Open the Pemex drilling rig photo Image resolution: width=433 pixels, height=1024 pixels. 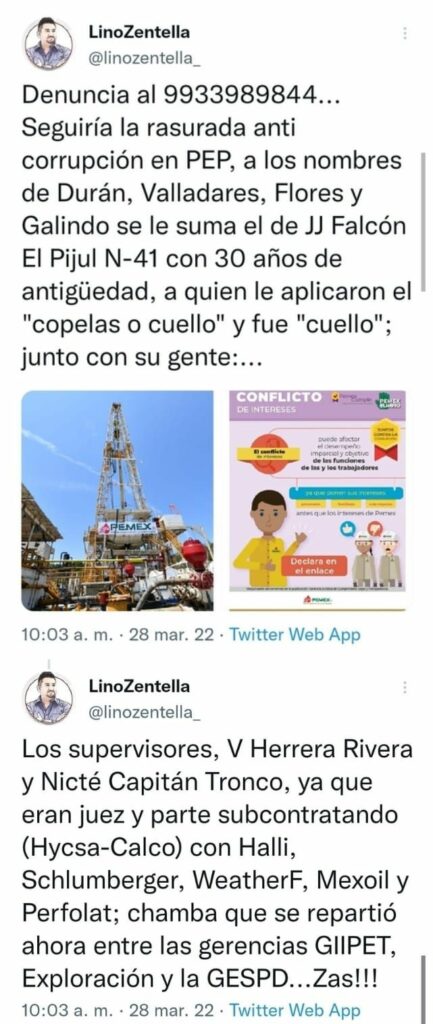pyautogui.click(x=118, y=500)
